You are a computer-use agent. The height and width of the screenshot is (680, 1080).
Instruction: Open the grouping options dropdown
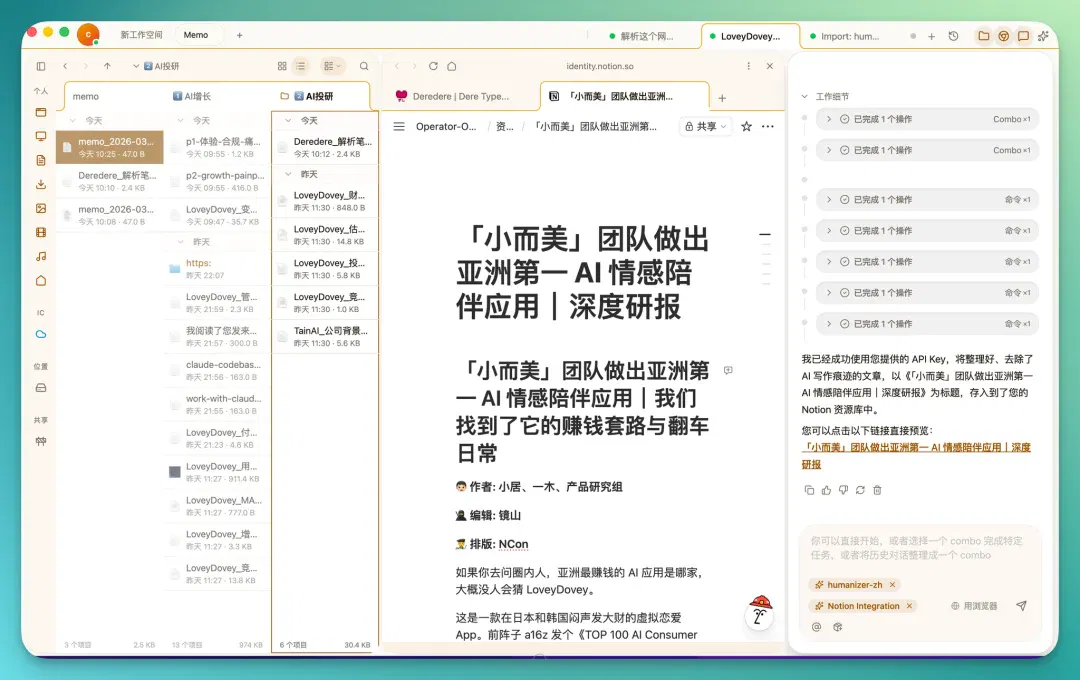332,66
